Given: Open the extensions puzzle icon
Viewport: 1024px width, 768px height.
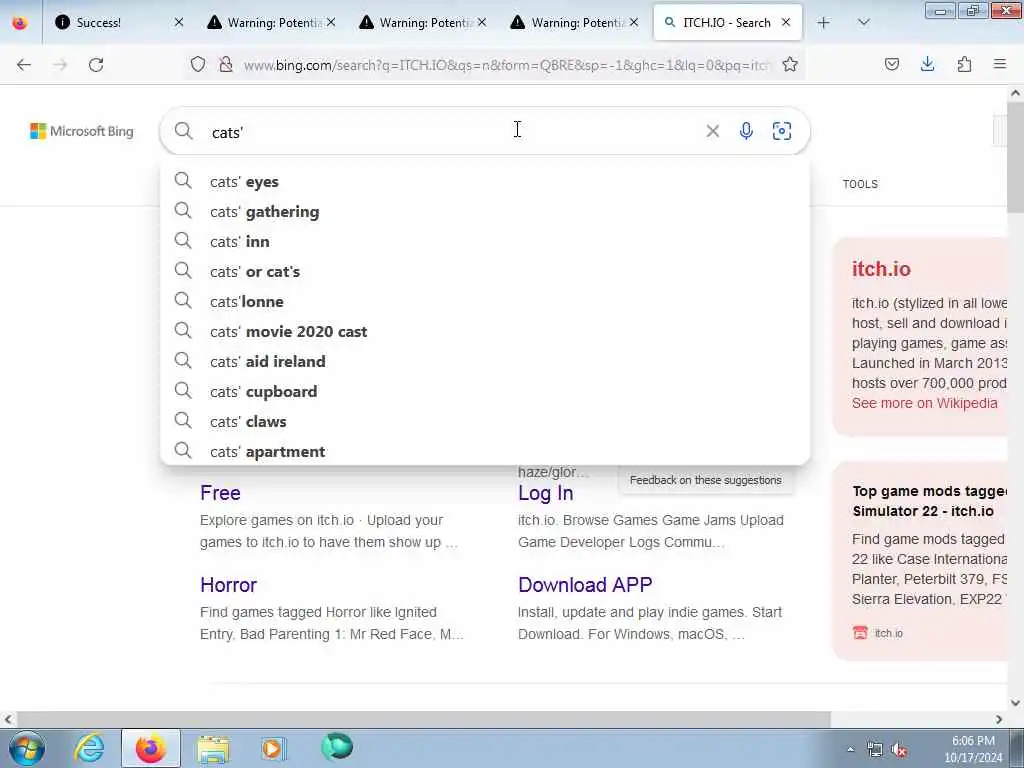Looking at the screenshot, I should tap(964, 64).
